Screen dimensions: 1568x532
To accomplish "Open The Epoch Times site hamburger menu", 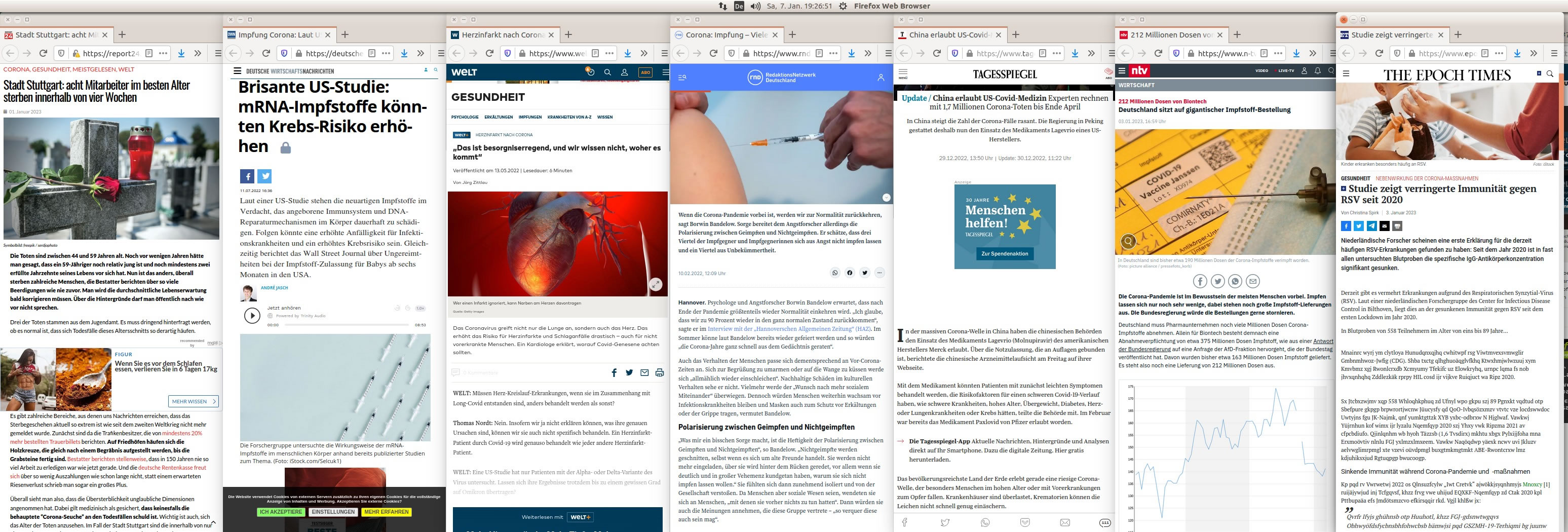I will (1346, 73).
